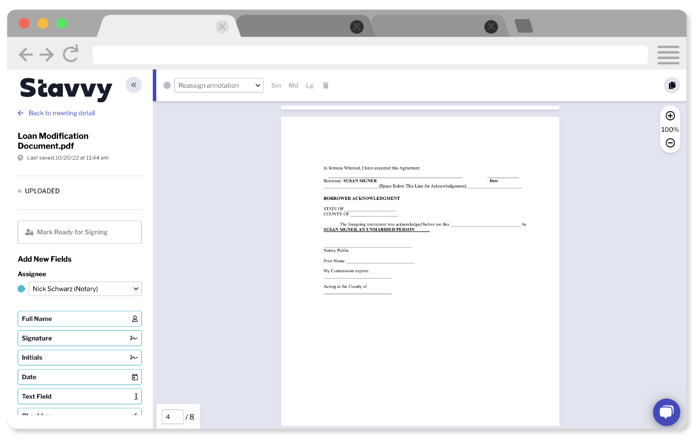This screenshot has width=700, height=442.
Task: Click the browser reload icon
Action: 70,55
